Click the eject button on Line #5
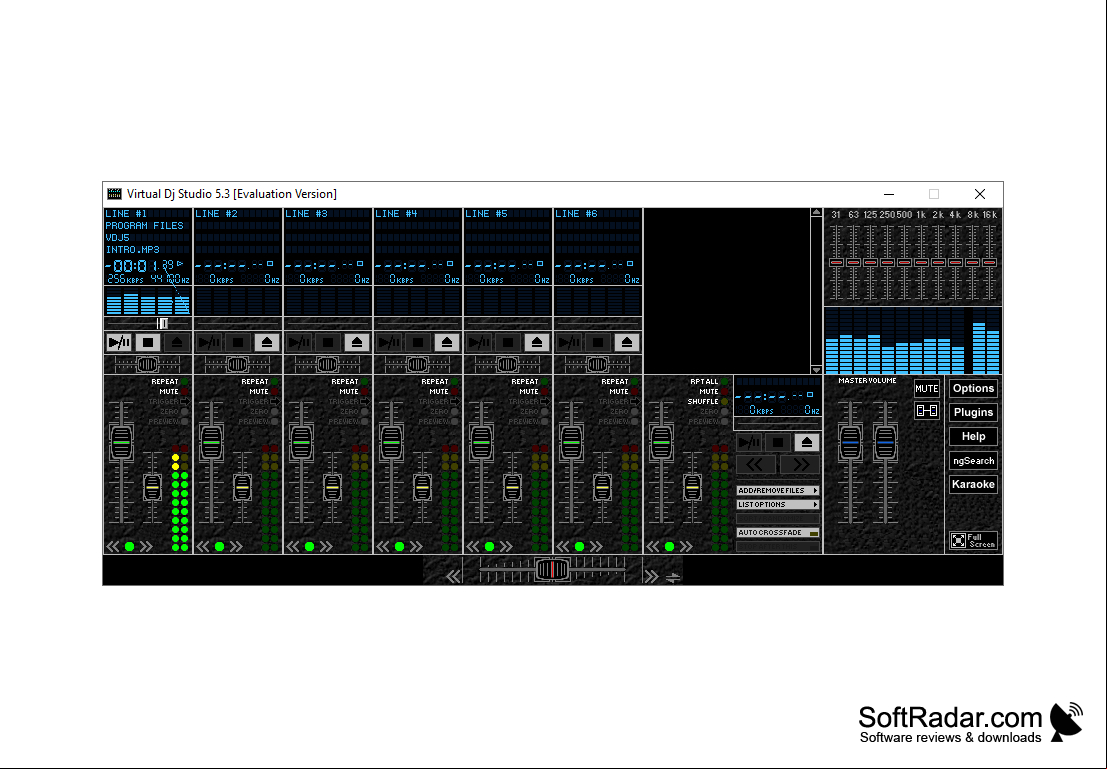Viewport: 1107px width, 769px height. 537,343
